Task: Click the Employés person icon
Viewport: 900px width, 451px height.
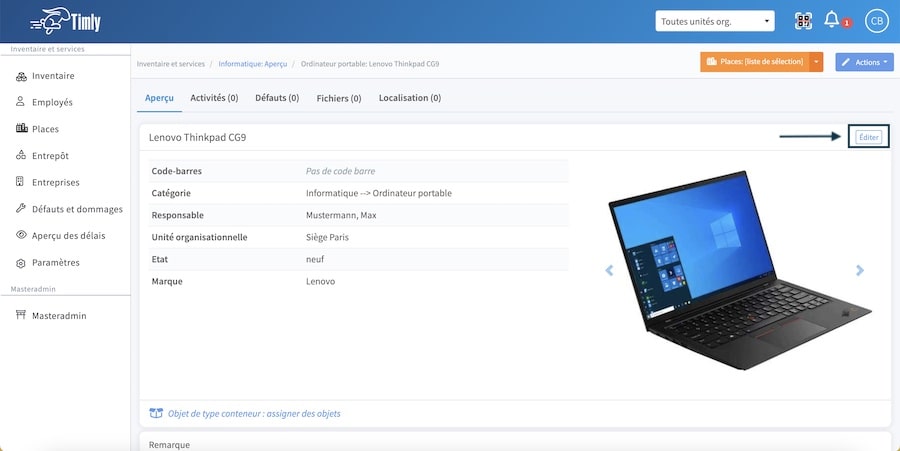Action: [21, 102]
